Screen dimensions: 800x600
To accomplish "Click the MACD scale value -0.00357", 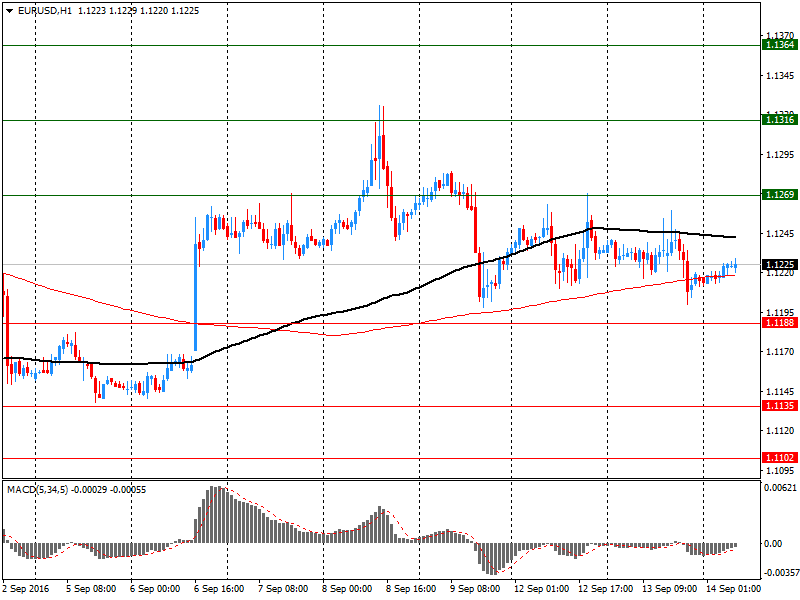I will coord(780,573).
